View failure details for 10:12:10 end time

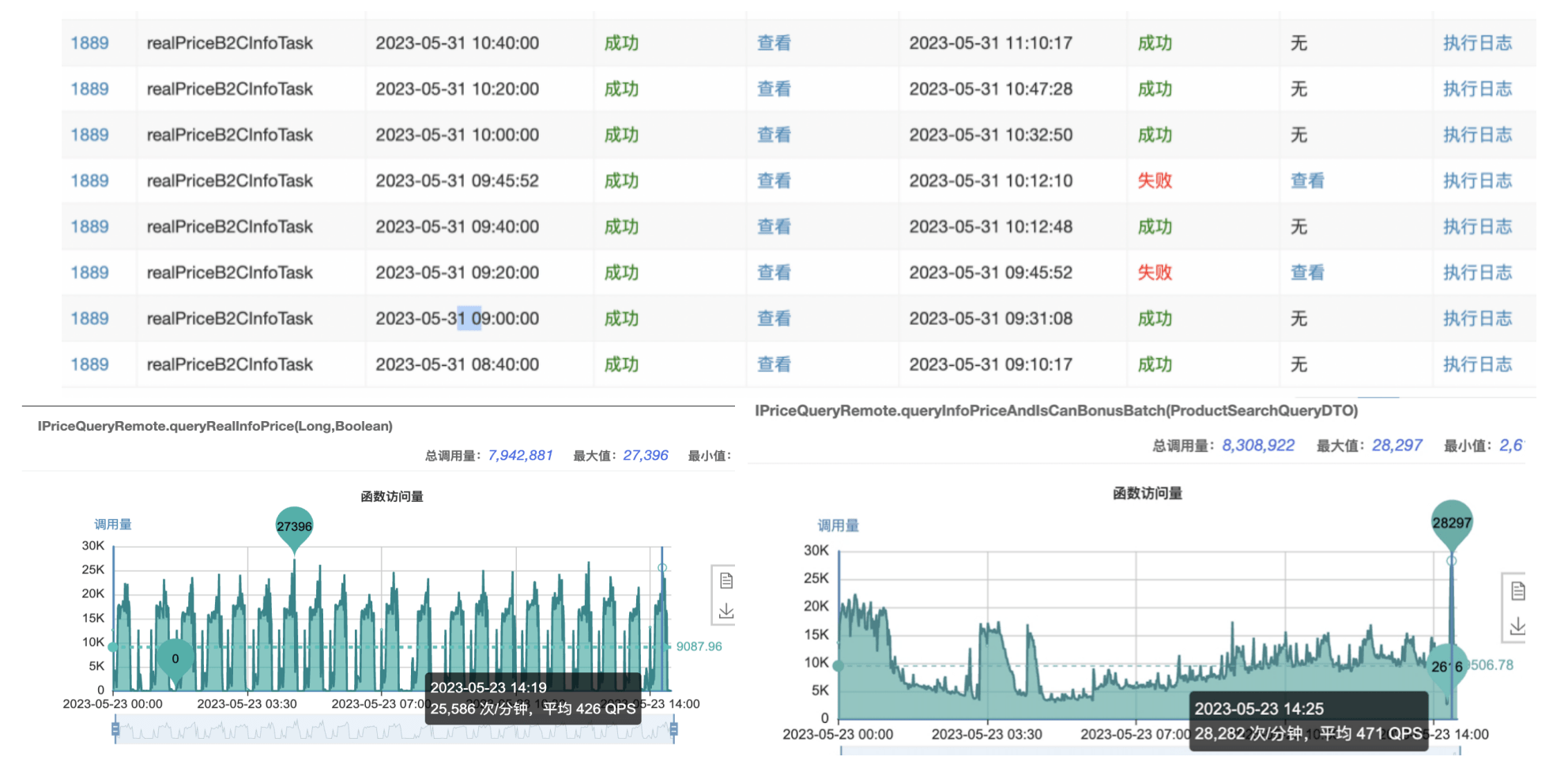[x=1307, y=180]
